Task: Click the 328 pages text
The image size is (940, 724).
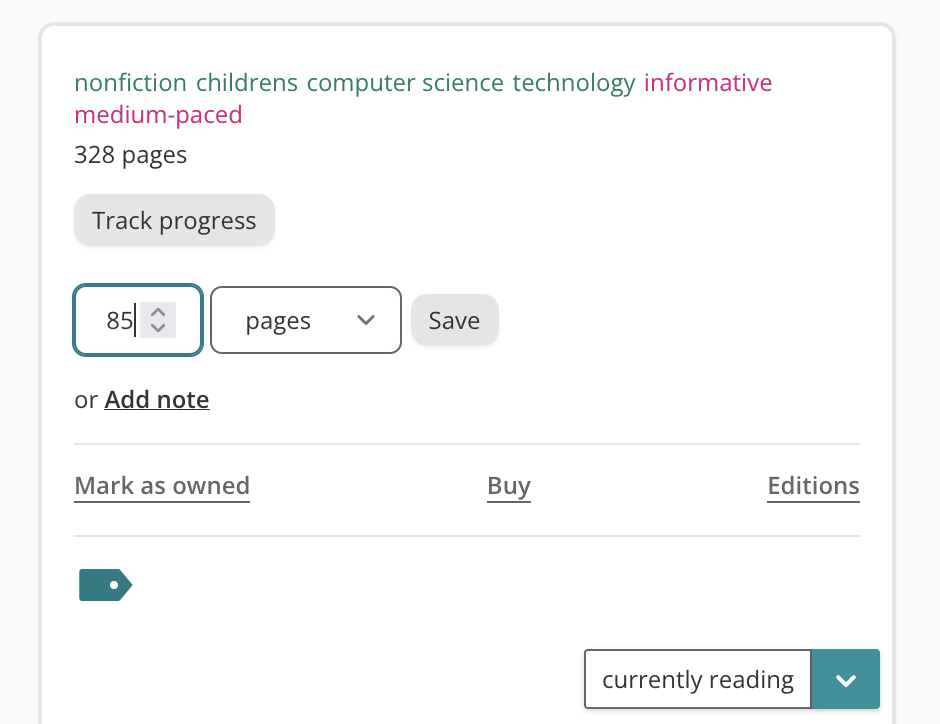Action: (x=131, y=155)
